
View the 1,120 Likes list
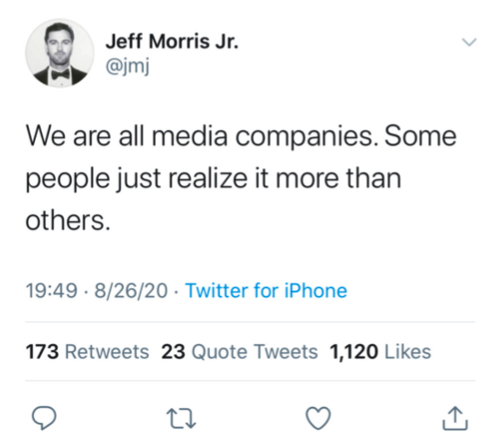(380, 352)
